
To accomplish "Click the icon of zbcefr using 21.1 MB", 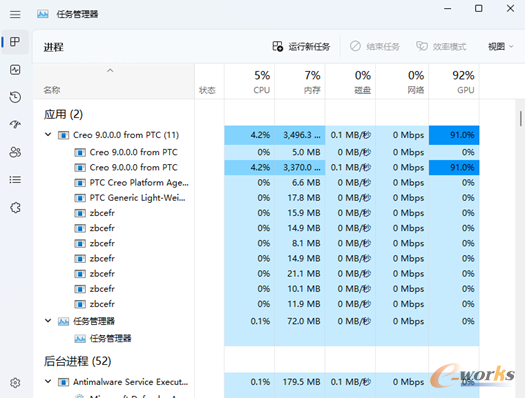I will coord(80,274).
